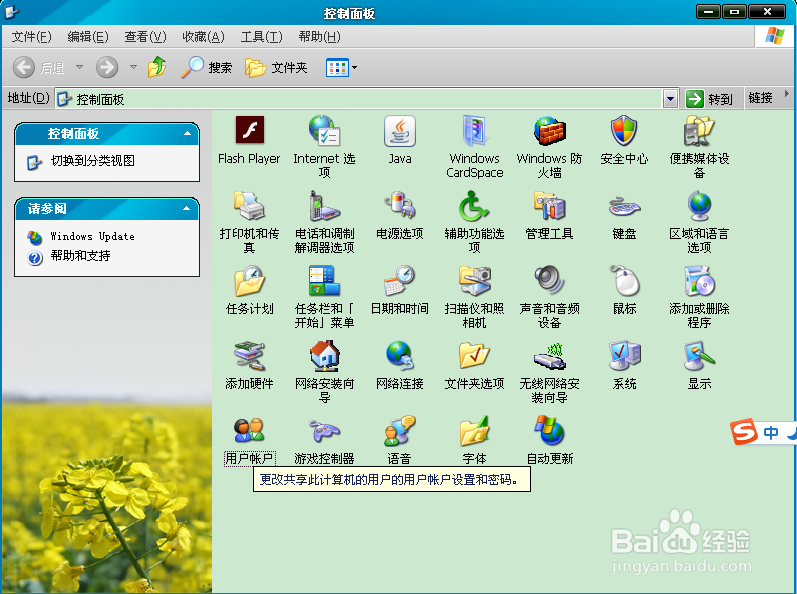Collapse the 请参阅 sidebar panel
Image resolution: width=797 pixels, height=594 pixels.
187,208
